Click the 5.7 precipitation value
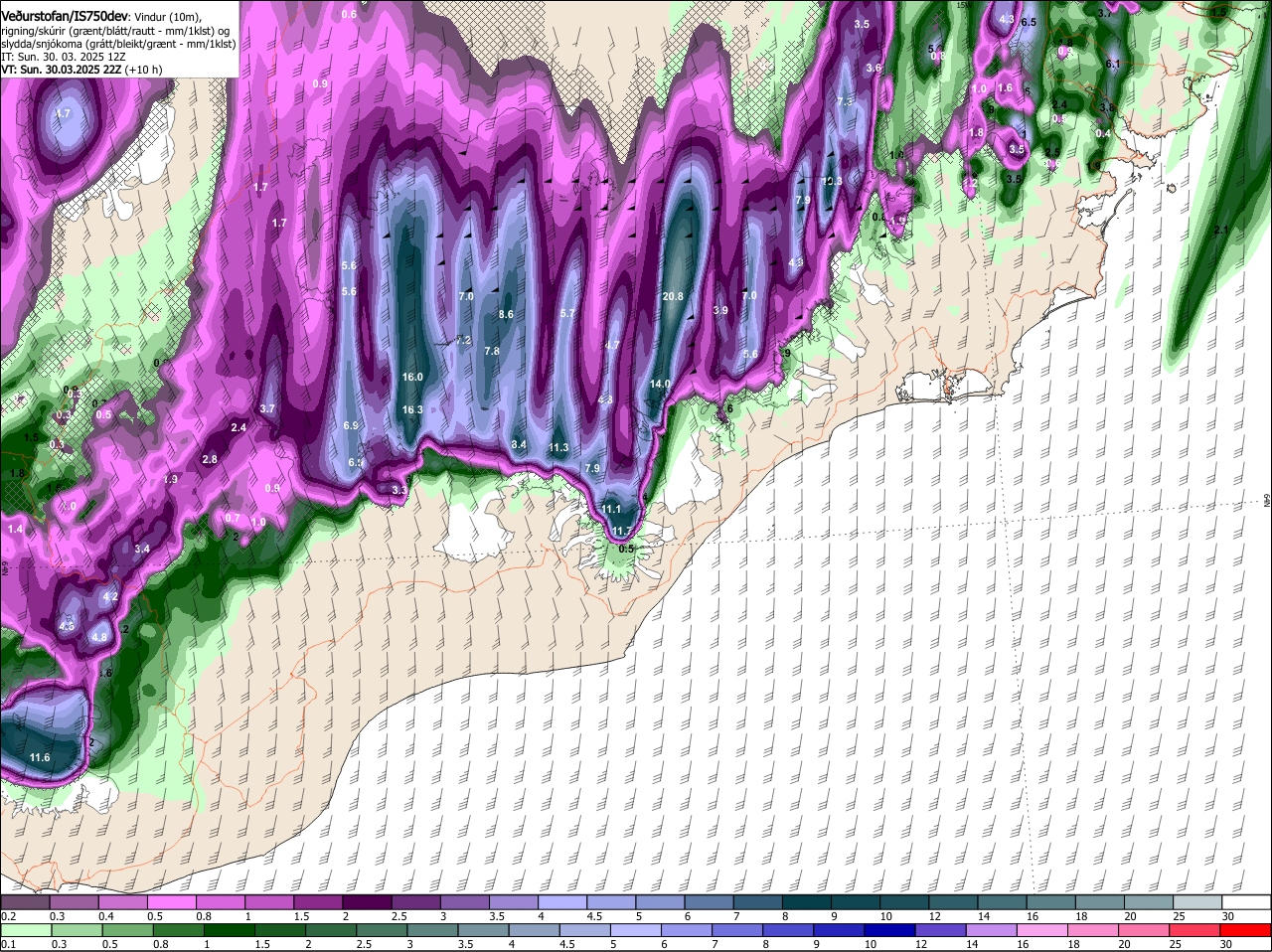1272x952 pixels. pos(568,313)
